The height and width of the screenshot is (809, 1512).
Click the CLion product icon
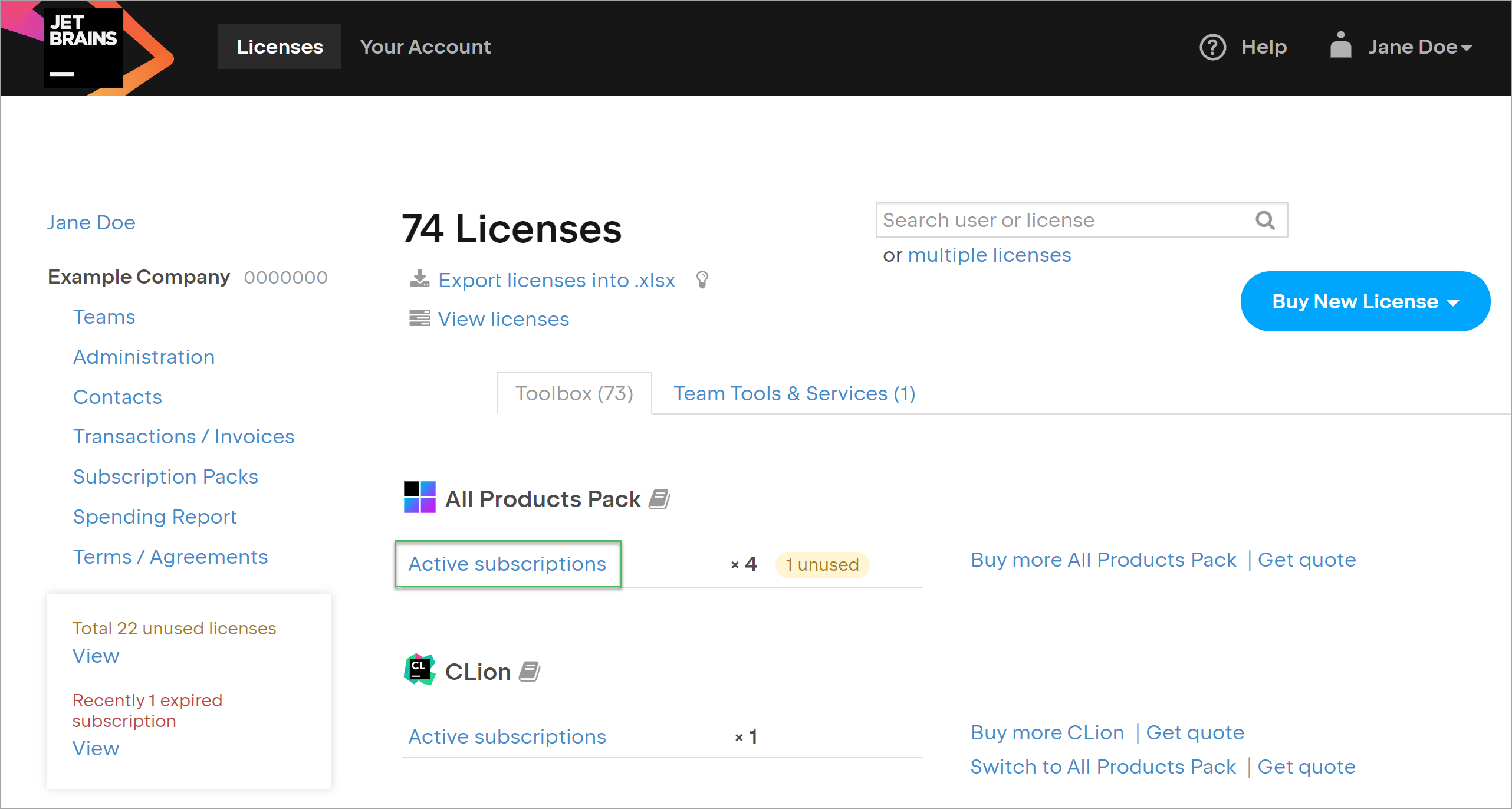(x=419, y=670)
